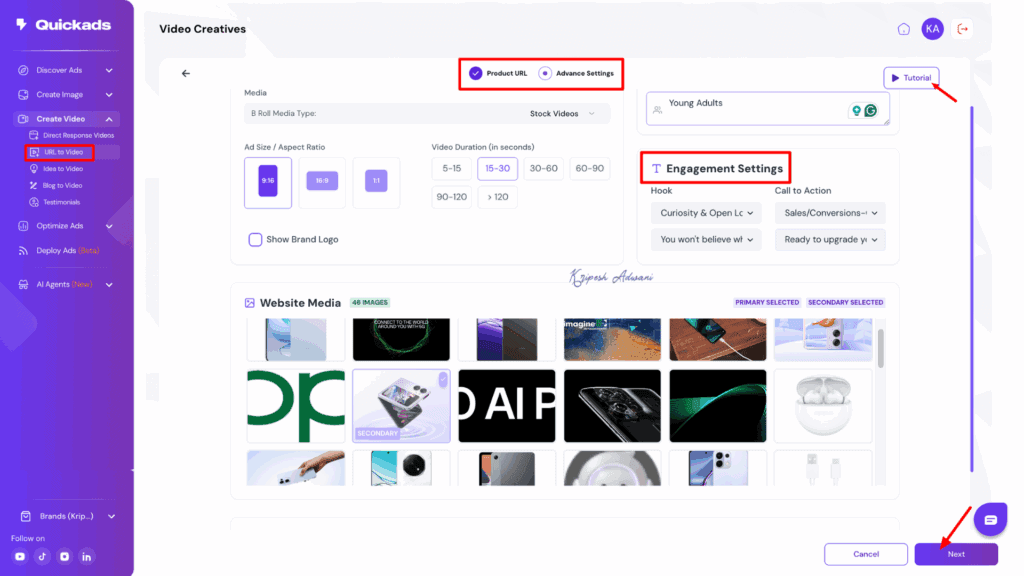The image size is (1024, 576).
Task: Select Idea to Video option
Action: click(x=62, y=168)
